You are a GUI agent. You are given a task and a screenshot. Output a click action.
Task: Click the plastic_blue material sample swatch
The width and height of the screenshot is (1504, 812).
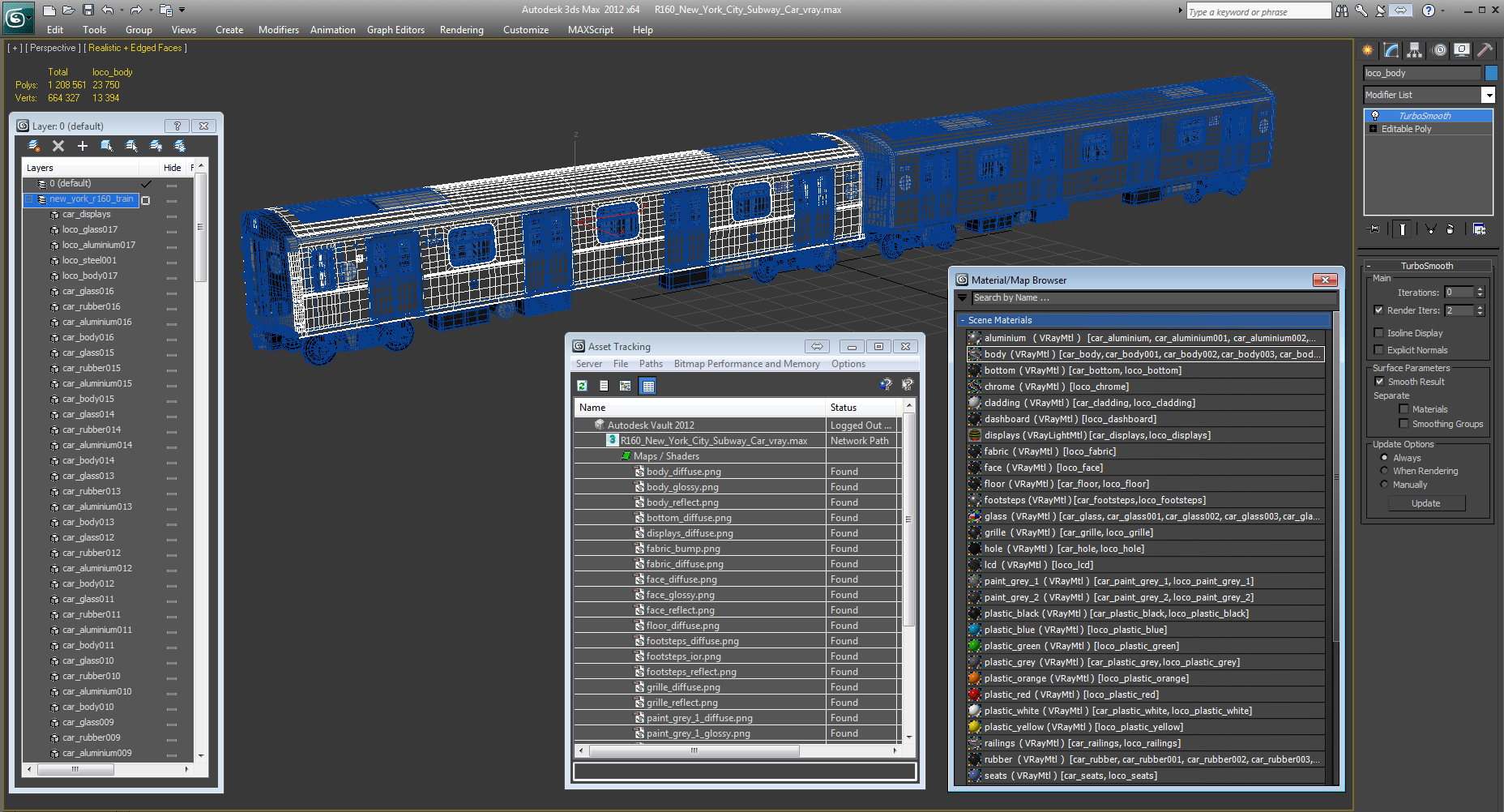(x=975, y=630)
